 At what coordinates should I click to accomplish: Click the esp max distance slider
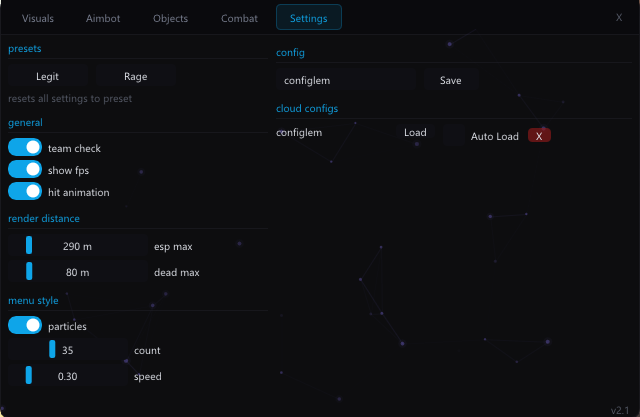tap(77, 246)
